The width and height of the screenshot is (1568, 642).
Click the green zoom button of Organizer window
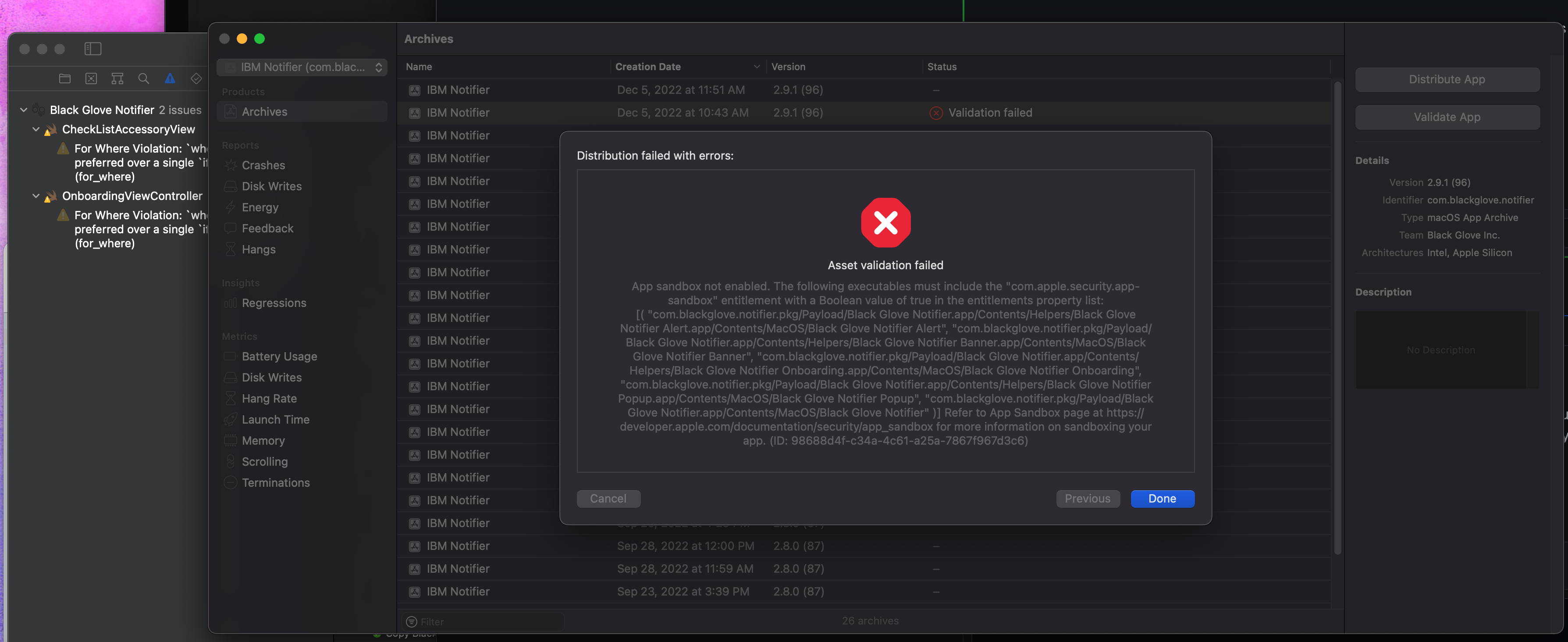click(260, 39)
